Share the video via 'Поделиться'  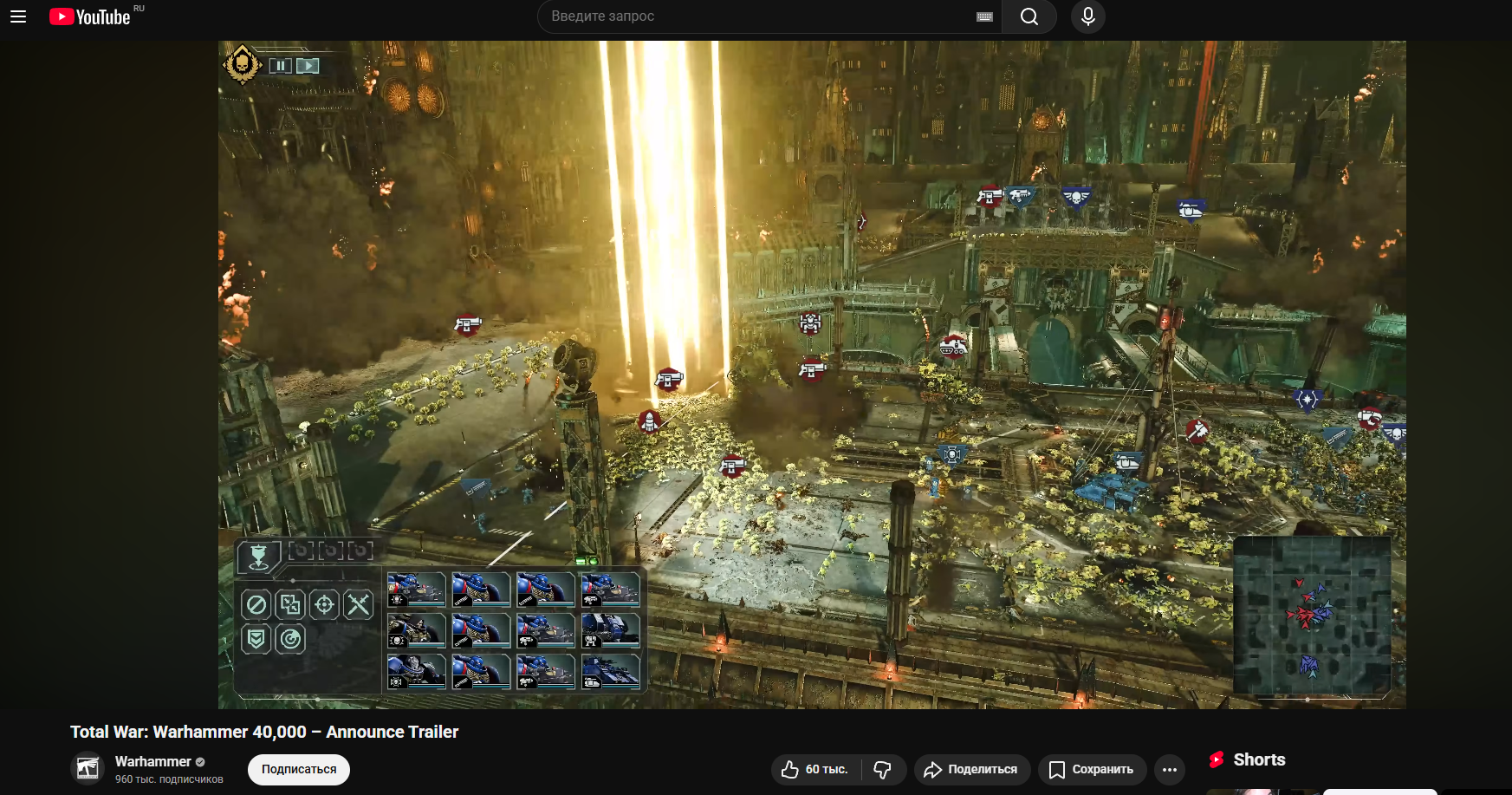(x=972, y=769)
